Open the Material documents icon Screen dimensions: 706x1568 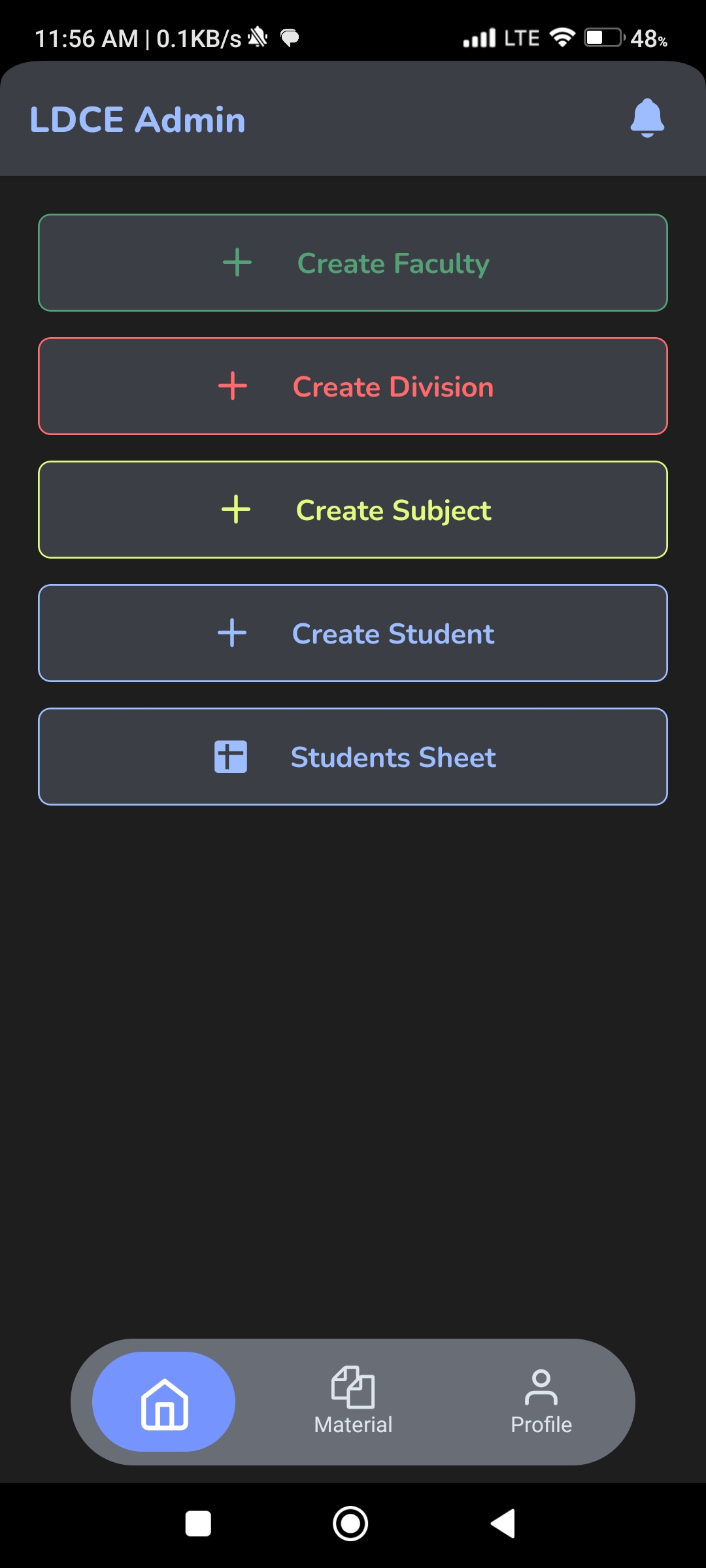(353, 1387)
